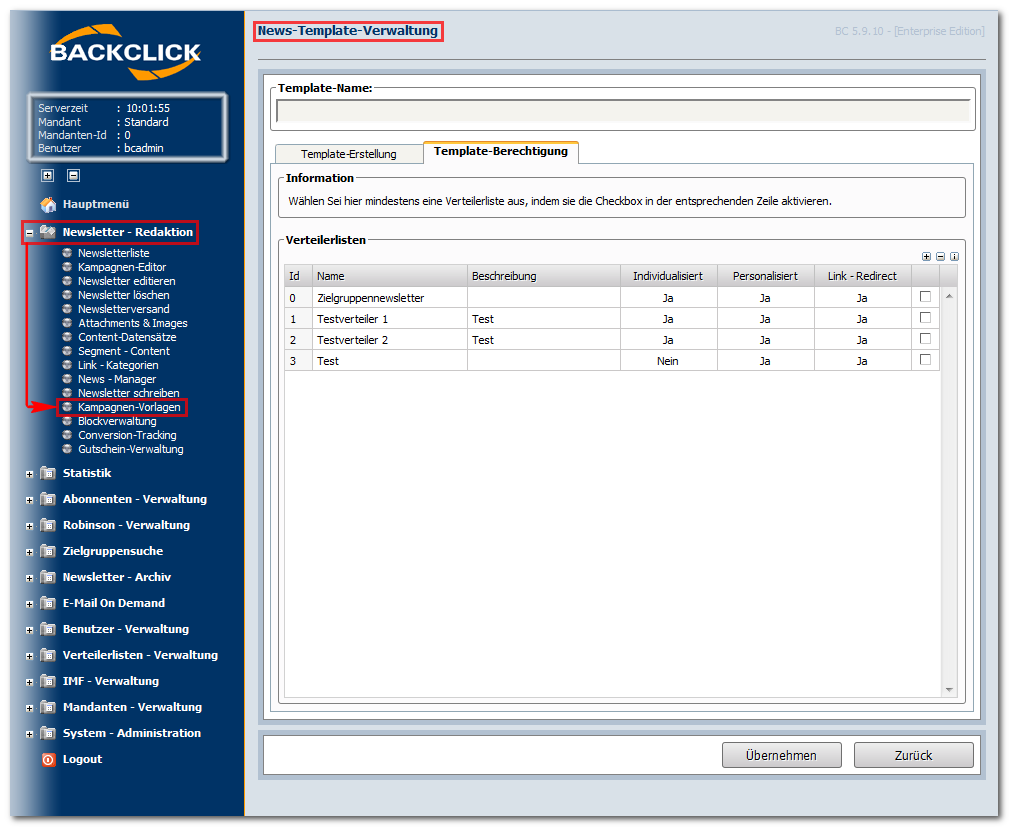
Task: Click the Hauptmenü home icon
Action: click(48, 204)
